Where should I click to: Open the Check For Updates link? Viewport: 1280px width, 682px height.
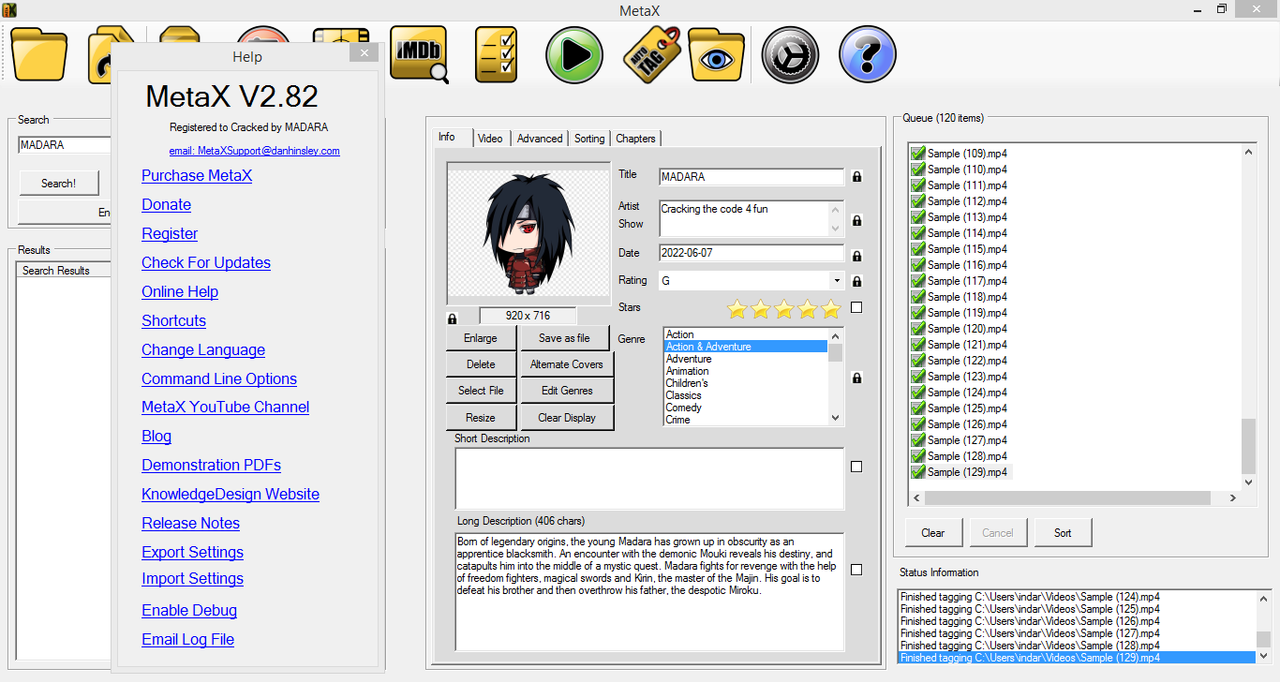(206, 263)
